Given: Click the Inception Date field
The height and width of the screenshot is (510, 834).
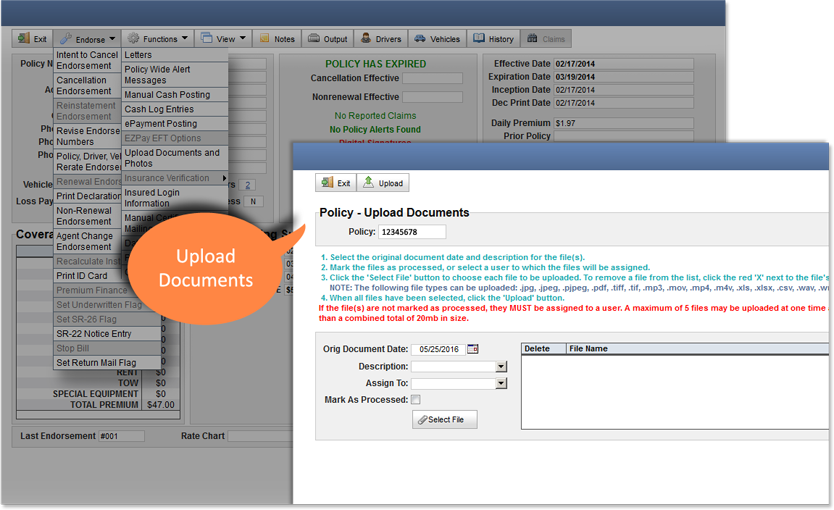Looking at the screenshot, I should [623, 90].
